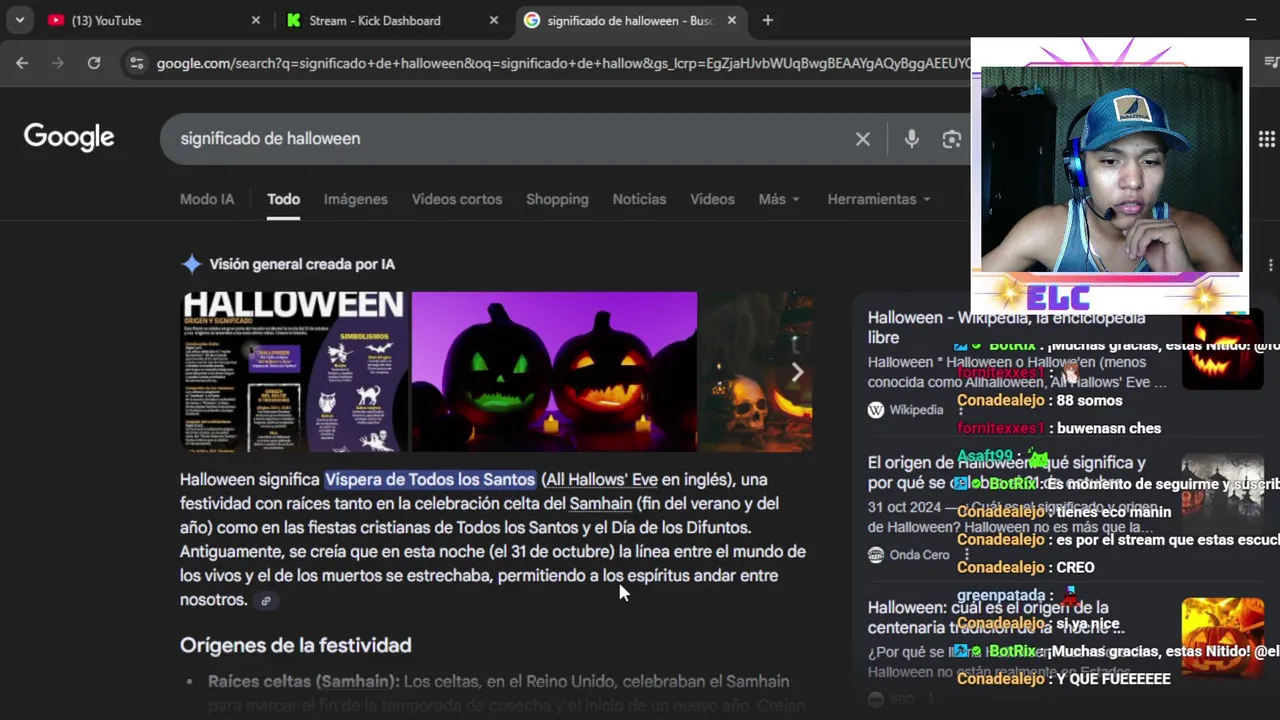This screenshot has width=1280, height=720.
Task: Close the significado de halloween tab
Action: click(731, 20)
